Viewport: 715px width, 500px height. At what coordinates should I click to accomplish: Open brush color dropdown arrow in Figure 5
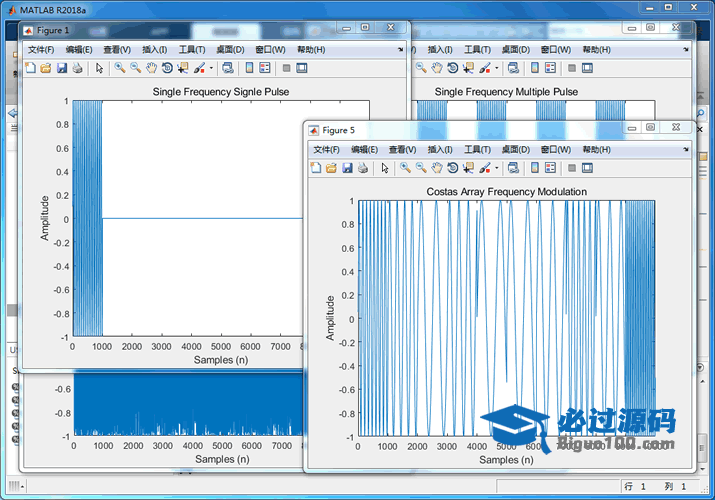497,168
